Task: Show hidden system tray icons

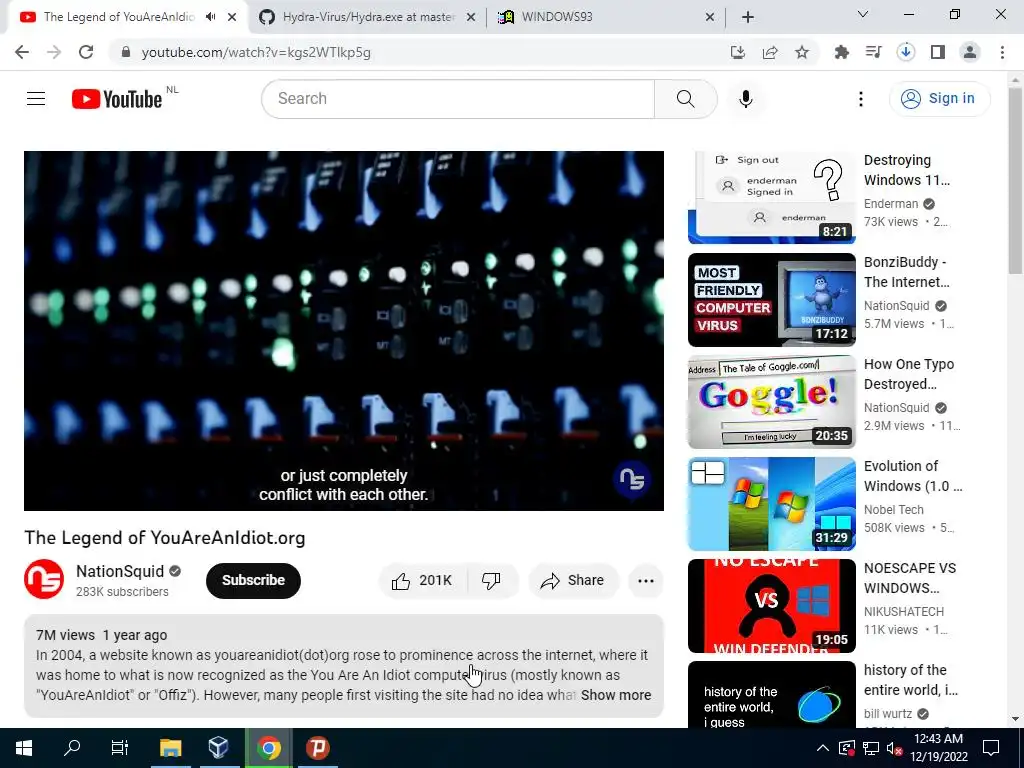Action: [x=823, y=748]
